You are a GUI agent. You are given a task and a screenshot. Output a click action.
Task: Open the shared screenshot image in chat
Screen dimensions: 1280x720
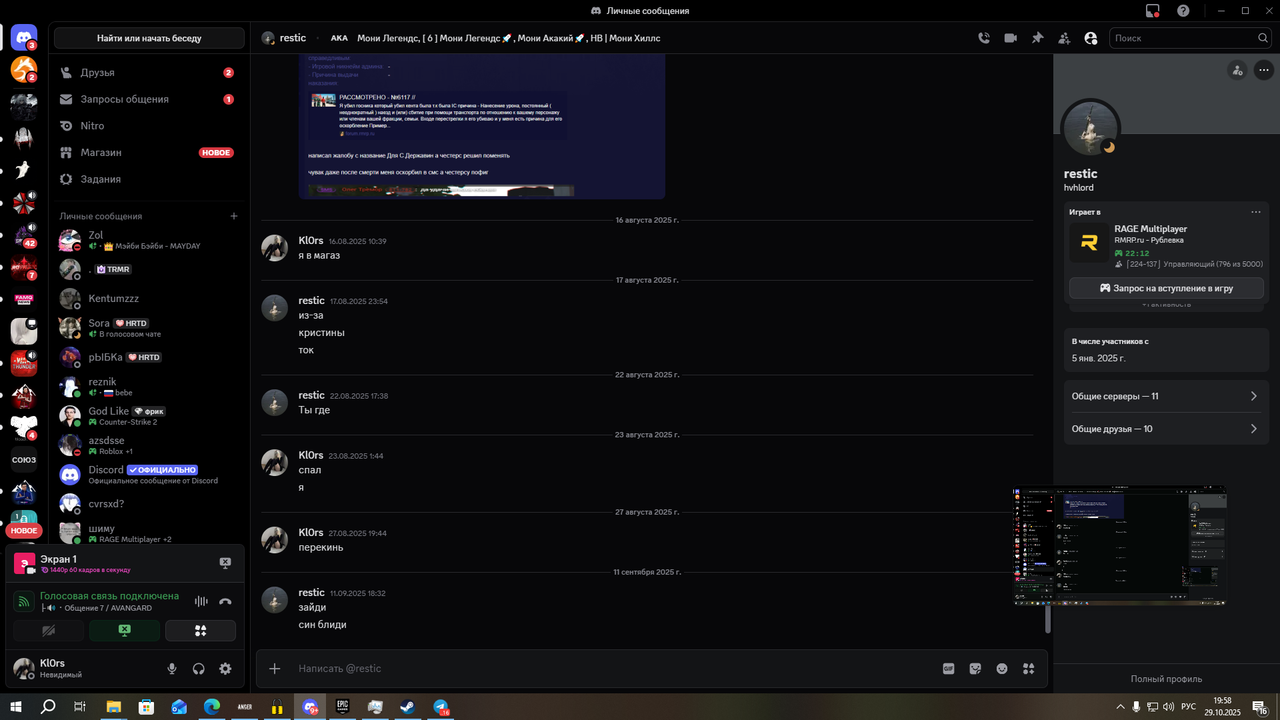click(x=482, y=126)
